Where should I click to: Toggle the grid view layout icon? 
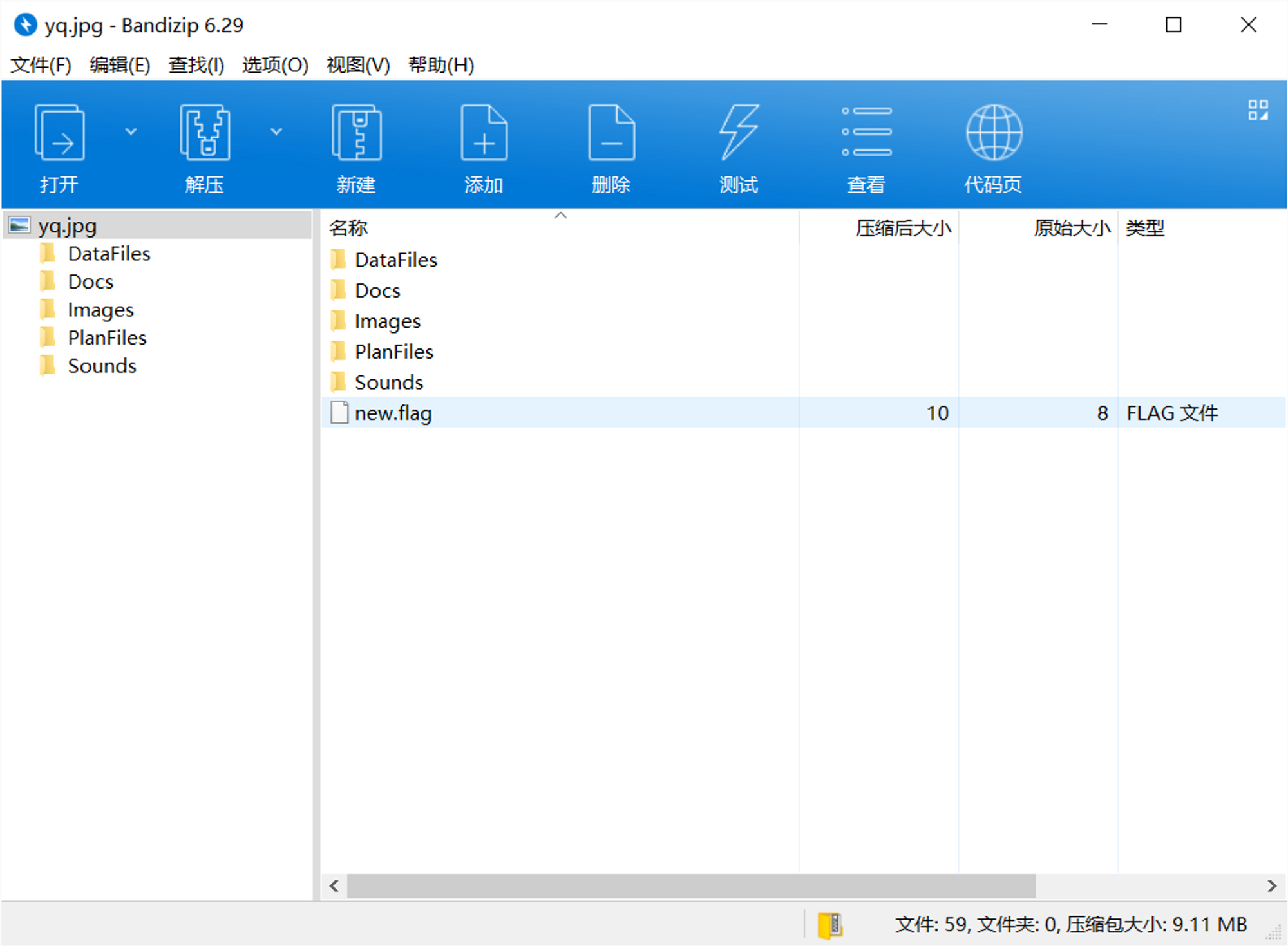[1257, 110]
